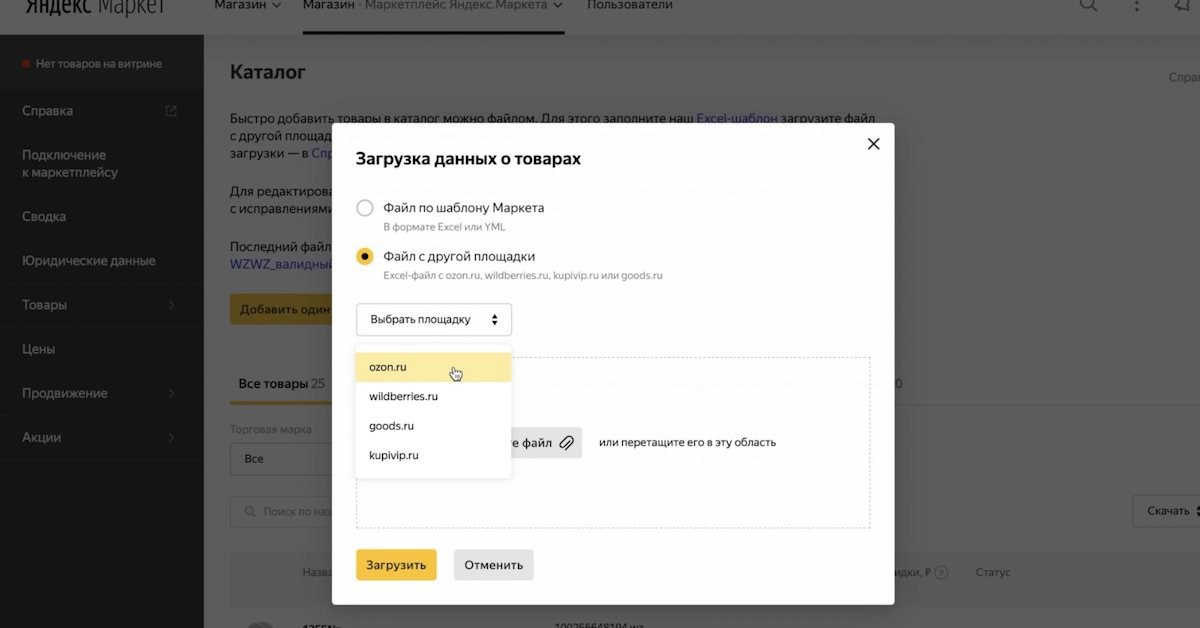1200x628 pixels.
Task: Click the 'Excel-шаблон' link
Action: [737, 118]
